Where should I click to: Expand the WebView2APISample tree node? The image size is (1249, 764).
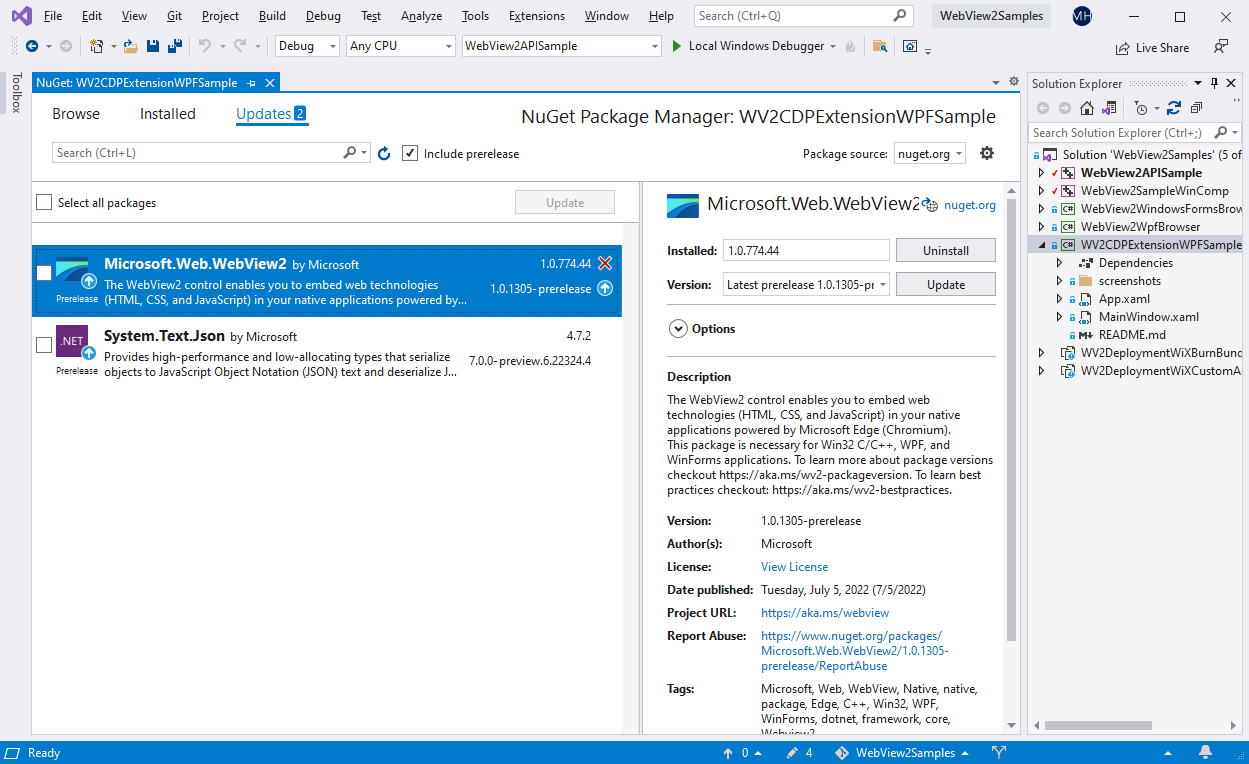click(x=1043, y=172)
